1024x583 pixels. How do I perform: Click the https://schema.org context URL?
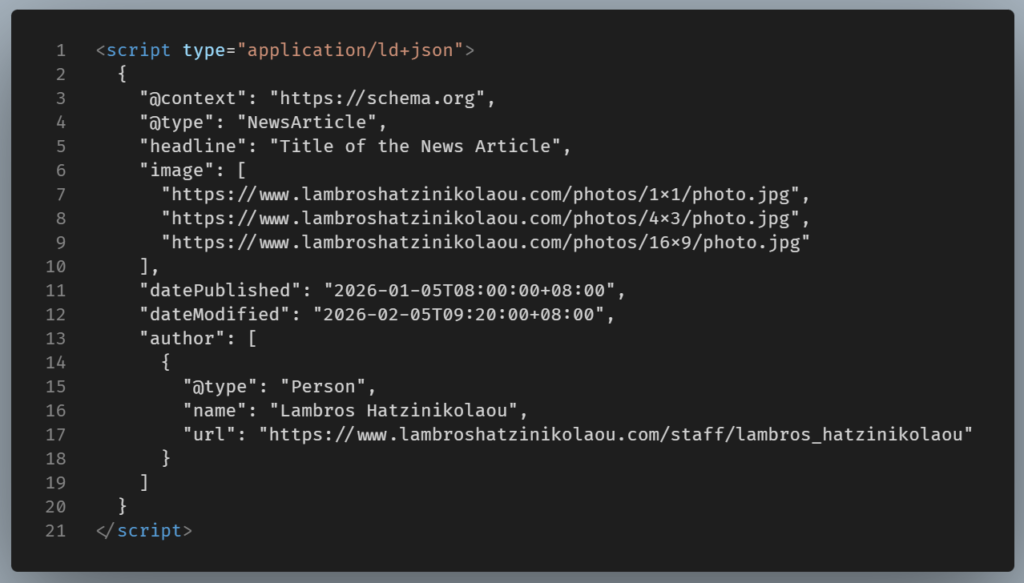382,98
